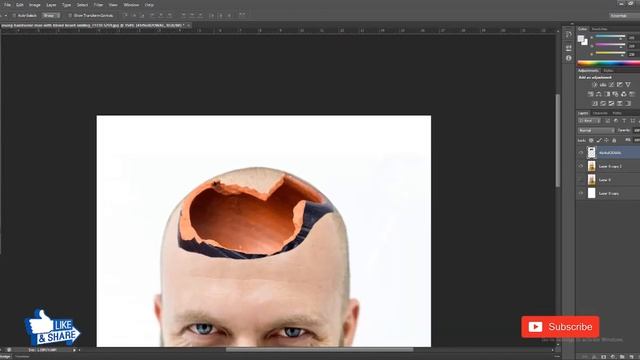The image size is (640, 360).
Task: Click the foreground color swatch
Action: click(581, 39)
